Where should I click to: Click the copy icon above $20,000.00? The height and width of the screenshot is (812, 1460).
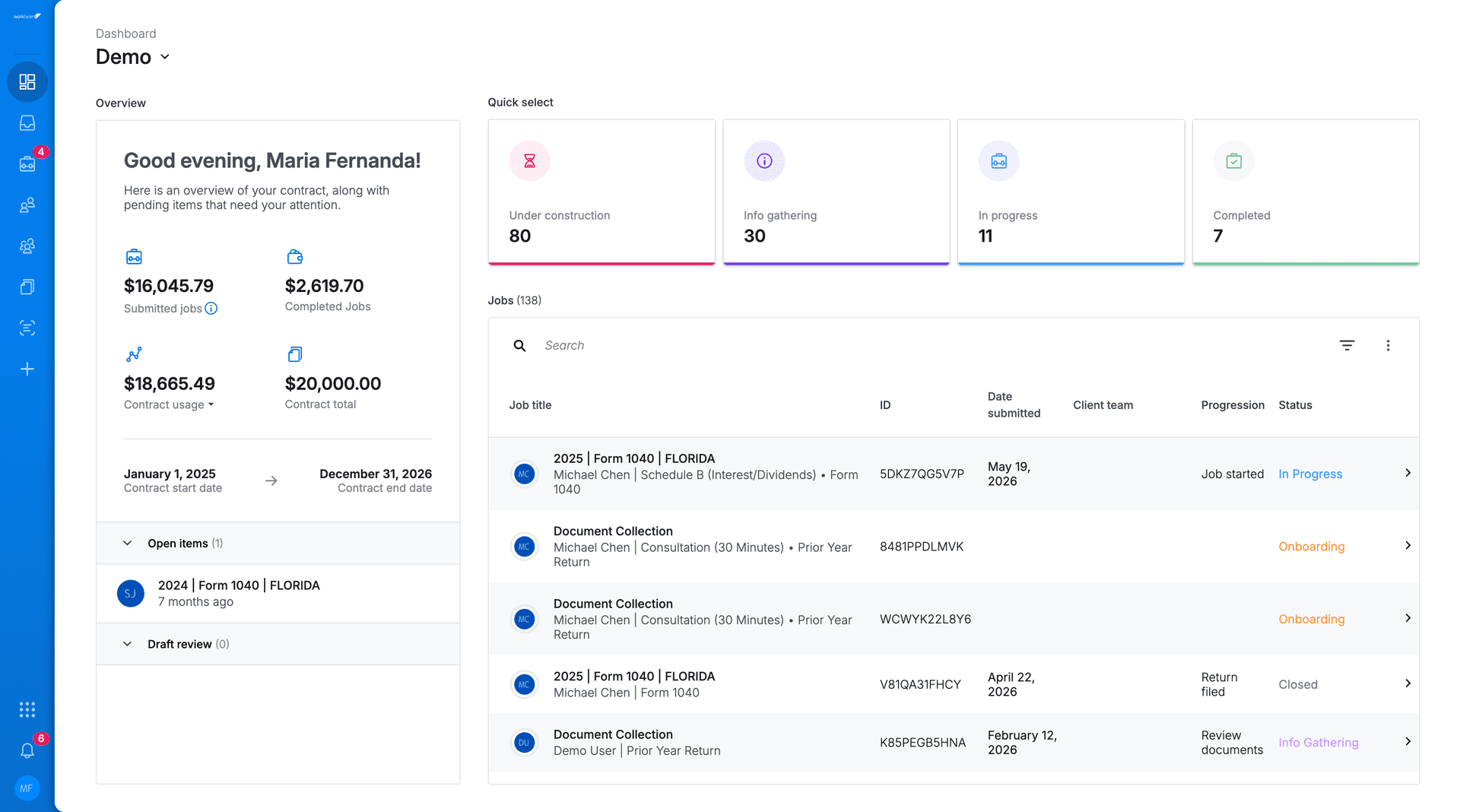[295, 354]
